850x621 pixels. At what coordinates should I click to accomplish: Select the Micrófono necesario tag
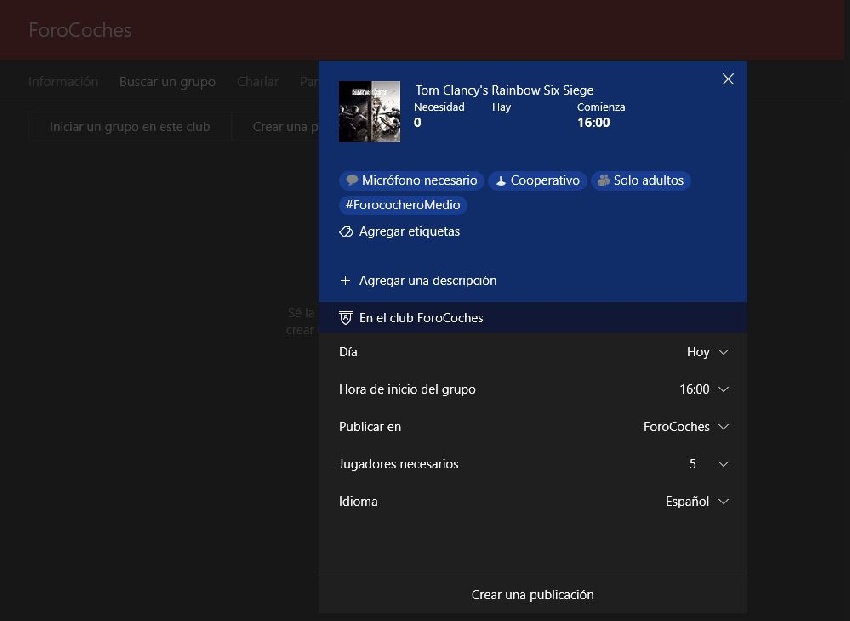pos(411,180)
